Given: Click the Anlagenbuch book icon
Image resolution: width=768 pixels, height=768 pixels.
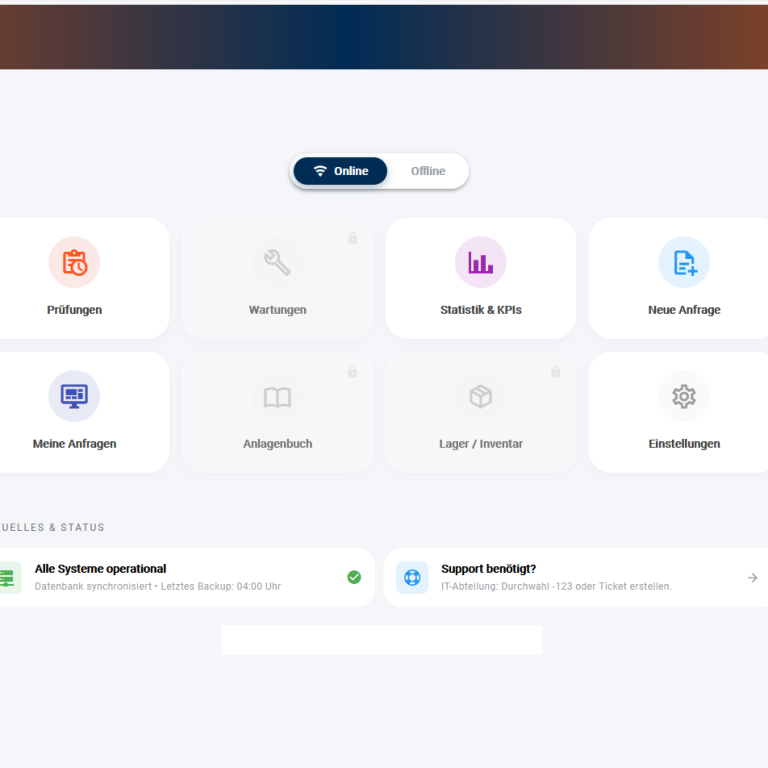Looking at the screenshot, I should click(277, 397).
